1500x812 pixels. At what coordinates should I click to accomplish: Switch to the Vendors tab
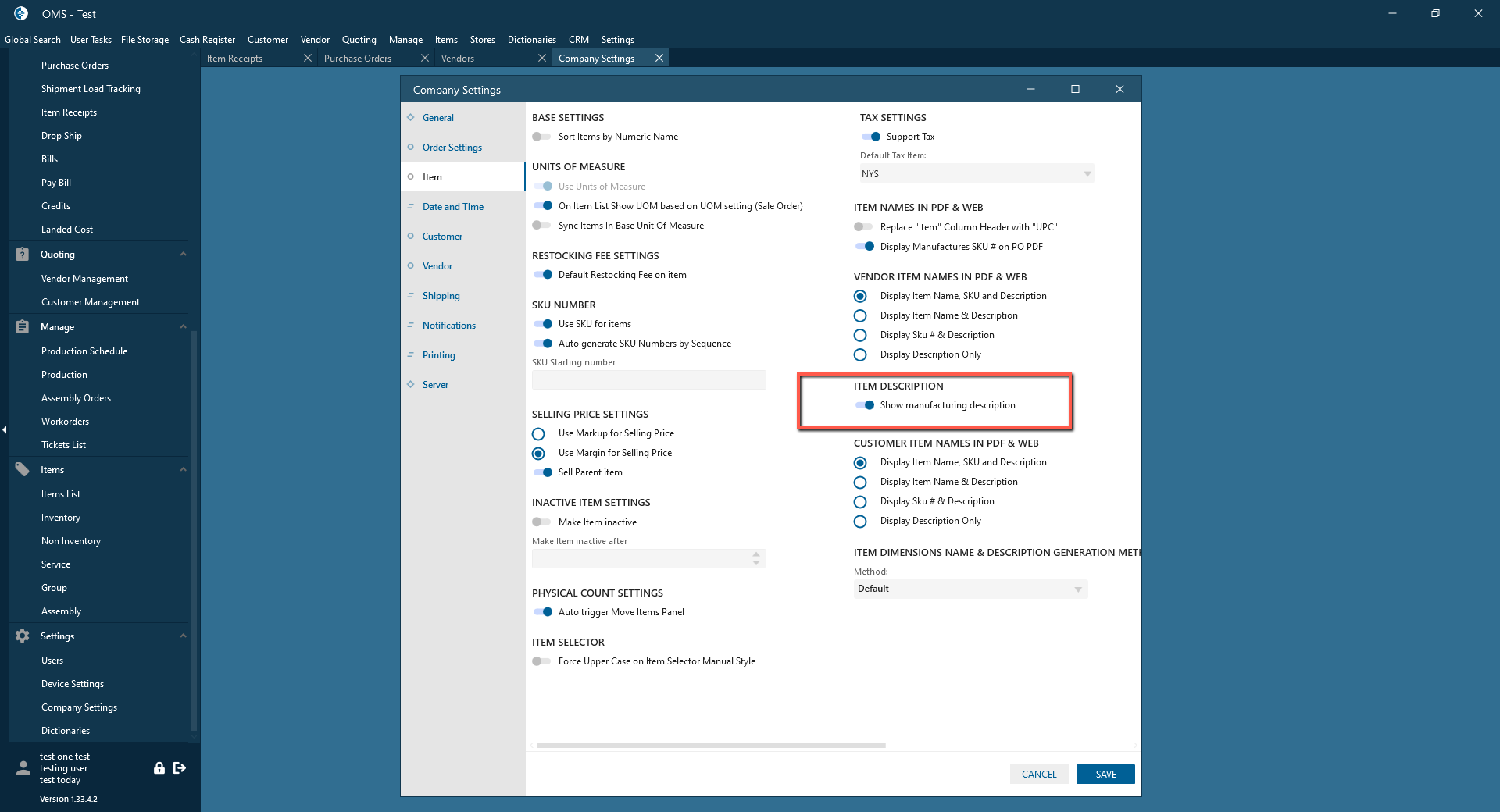(x=458, y=59)
